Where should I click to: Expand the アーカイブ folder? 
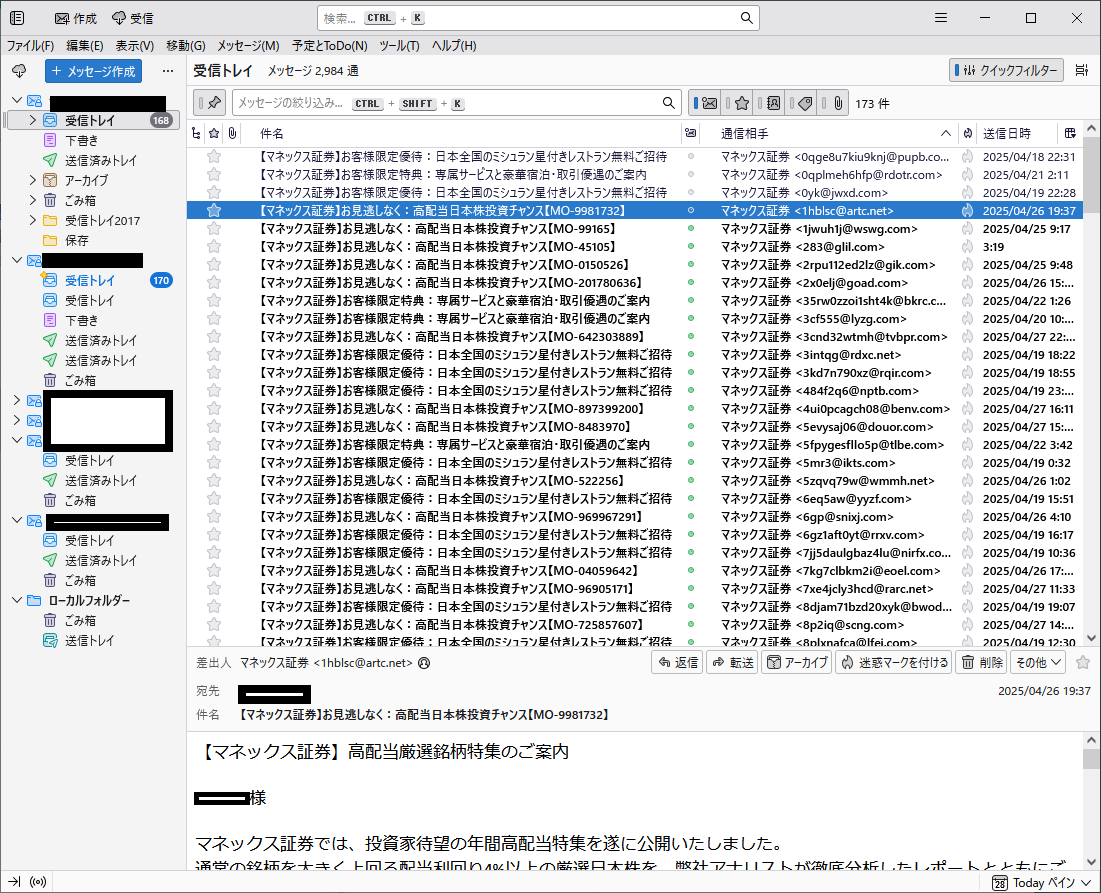point(32,180)
